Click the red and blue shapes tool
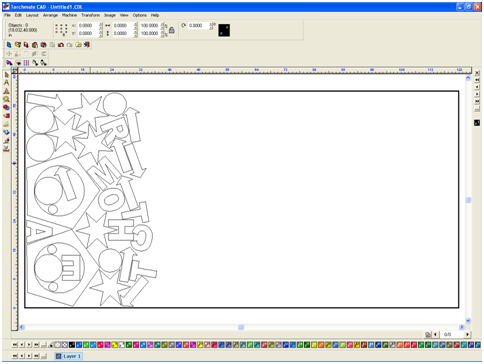Image resolution: width=484 pixels, height=364 pixels. pos(6,107)
